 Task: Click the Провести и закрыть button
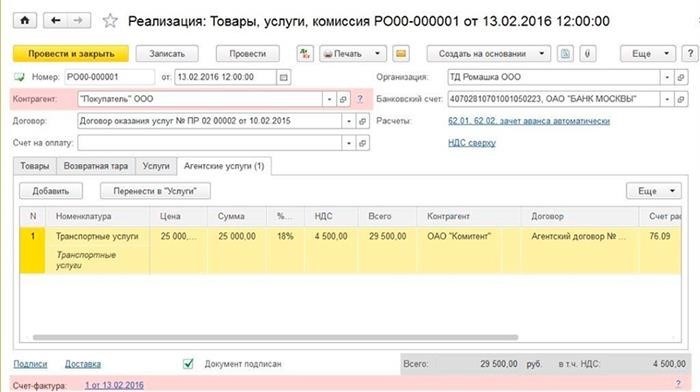point(71,54)
